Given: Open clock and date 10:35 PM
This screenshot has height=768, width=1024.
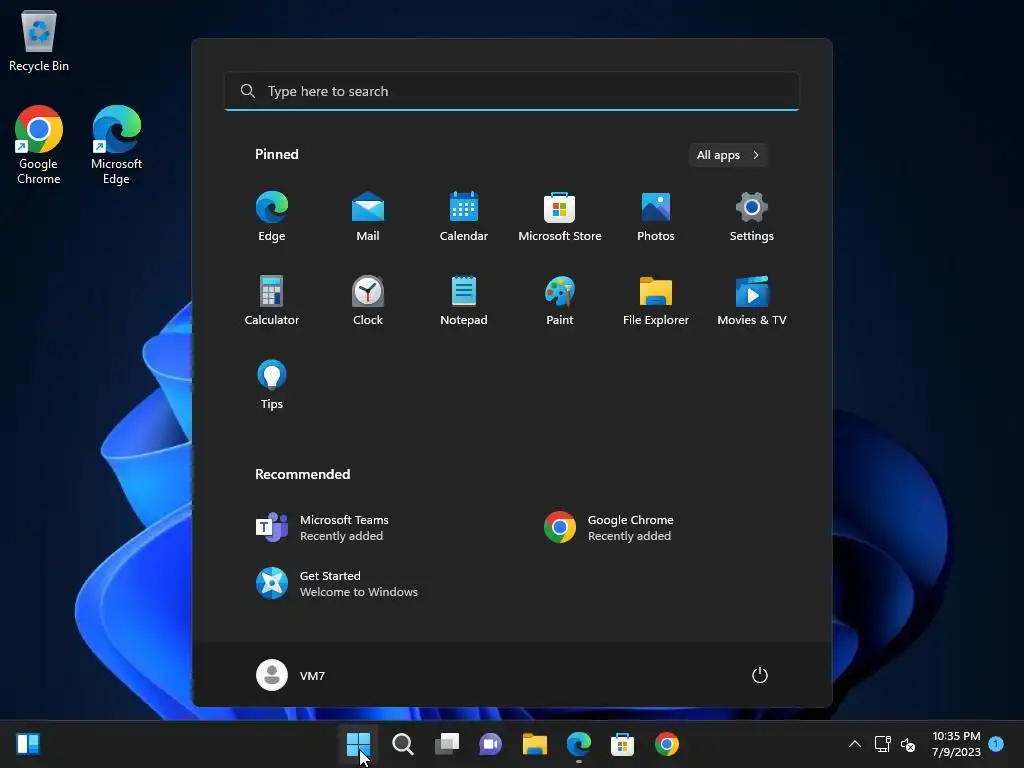Looking at the screenshot, I should (x=956, y=744).
